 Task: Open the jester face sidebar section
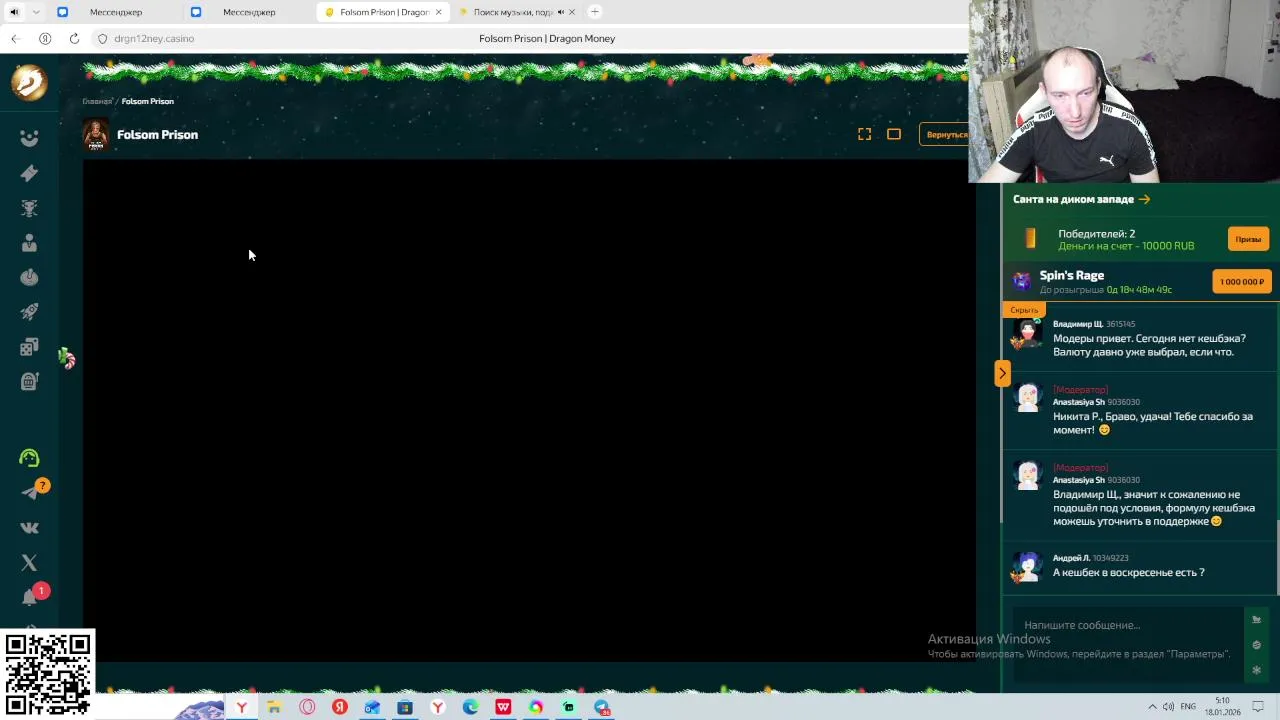point(29,138)
